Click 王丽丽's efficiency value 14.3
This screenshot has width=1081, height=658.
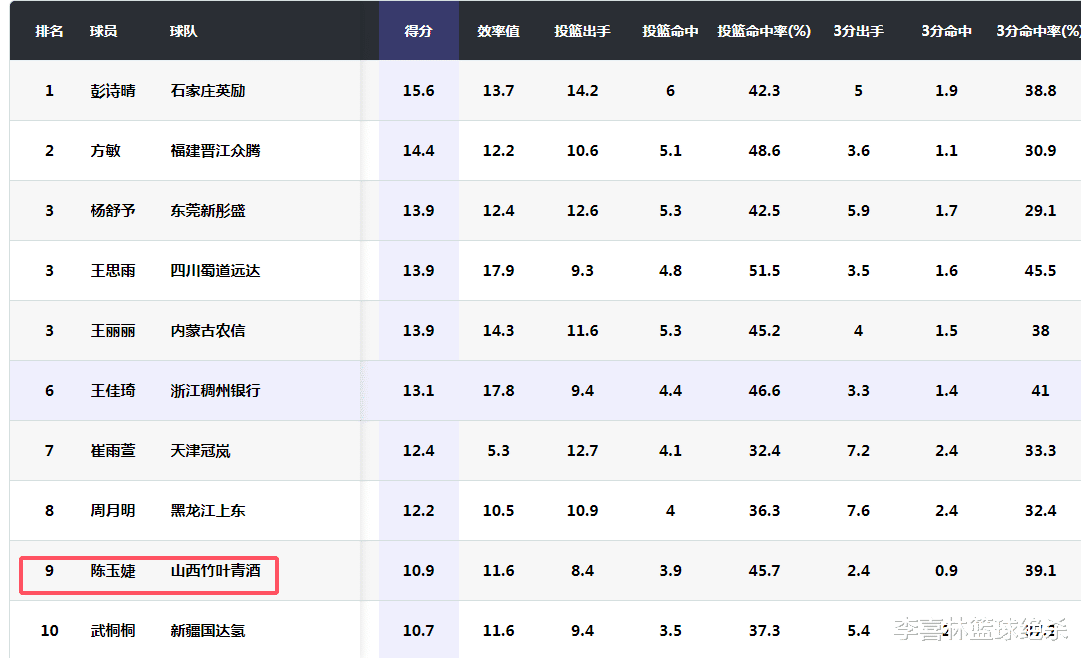(x=498, y=331)
